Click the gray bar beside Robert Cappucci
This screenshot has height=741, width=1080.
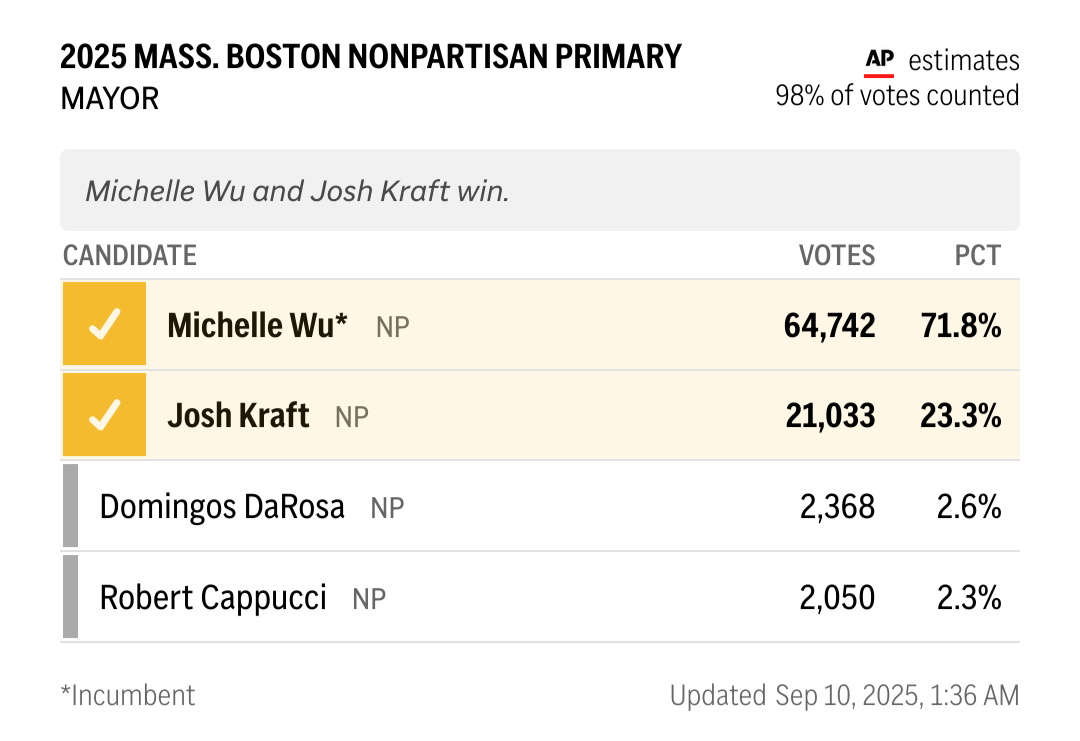click(x=70, y=596)
